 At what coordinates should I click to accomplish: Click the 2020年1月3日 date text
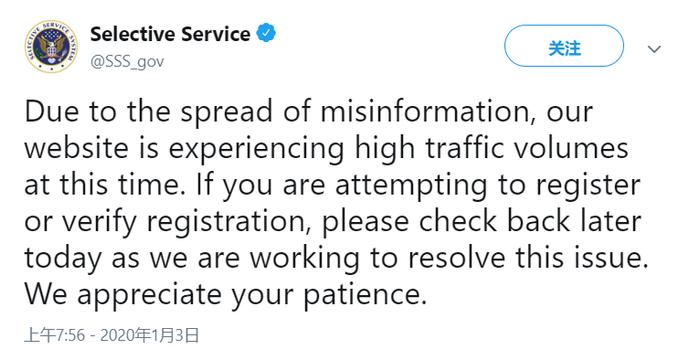[x=150, y=335]
